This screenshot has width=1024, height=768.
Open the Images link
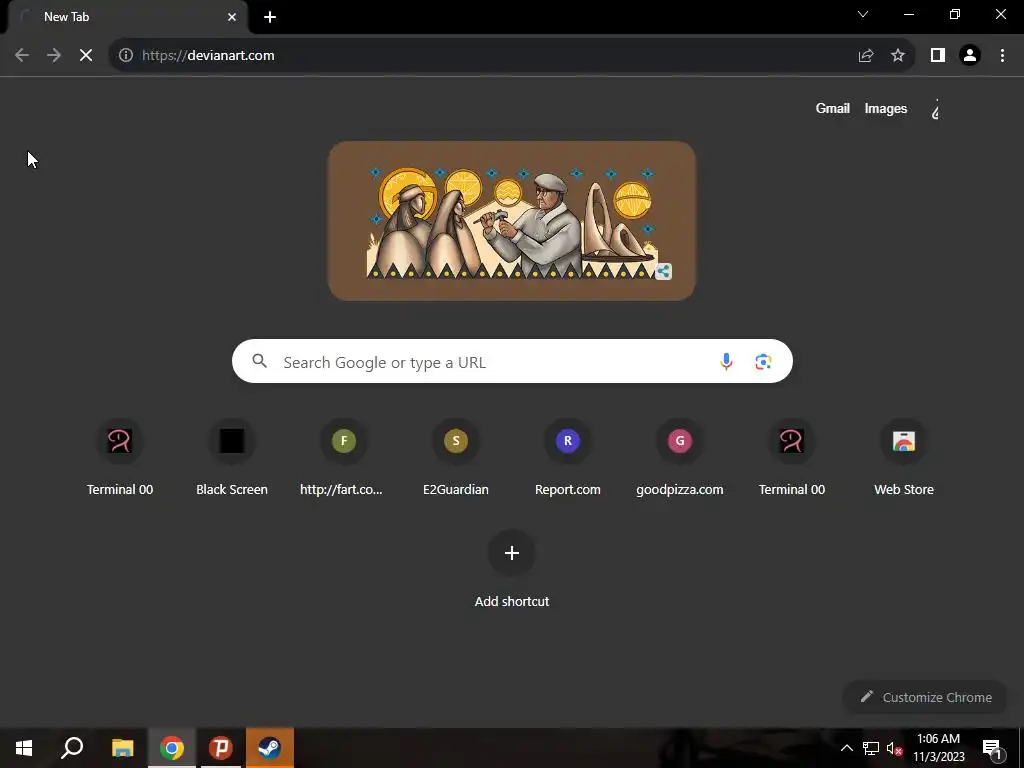click(886, 108)
